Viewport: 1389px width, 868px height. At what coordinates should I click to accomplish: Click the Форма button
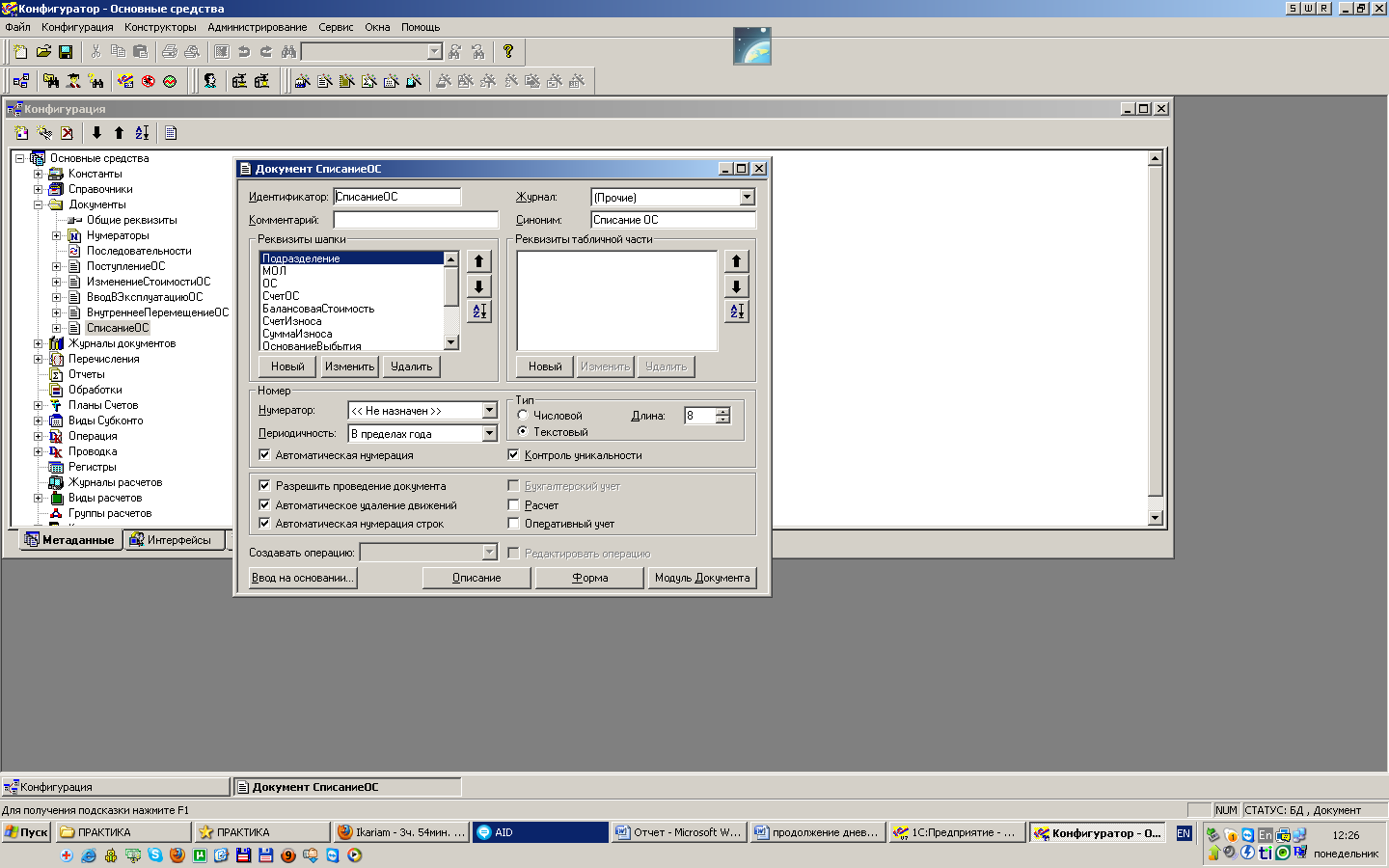(x=589, y=578)
